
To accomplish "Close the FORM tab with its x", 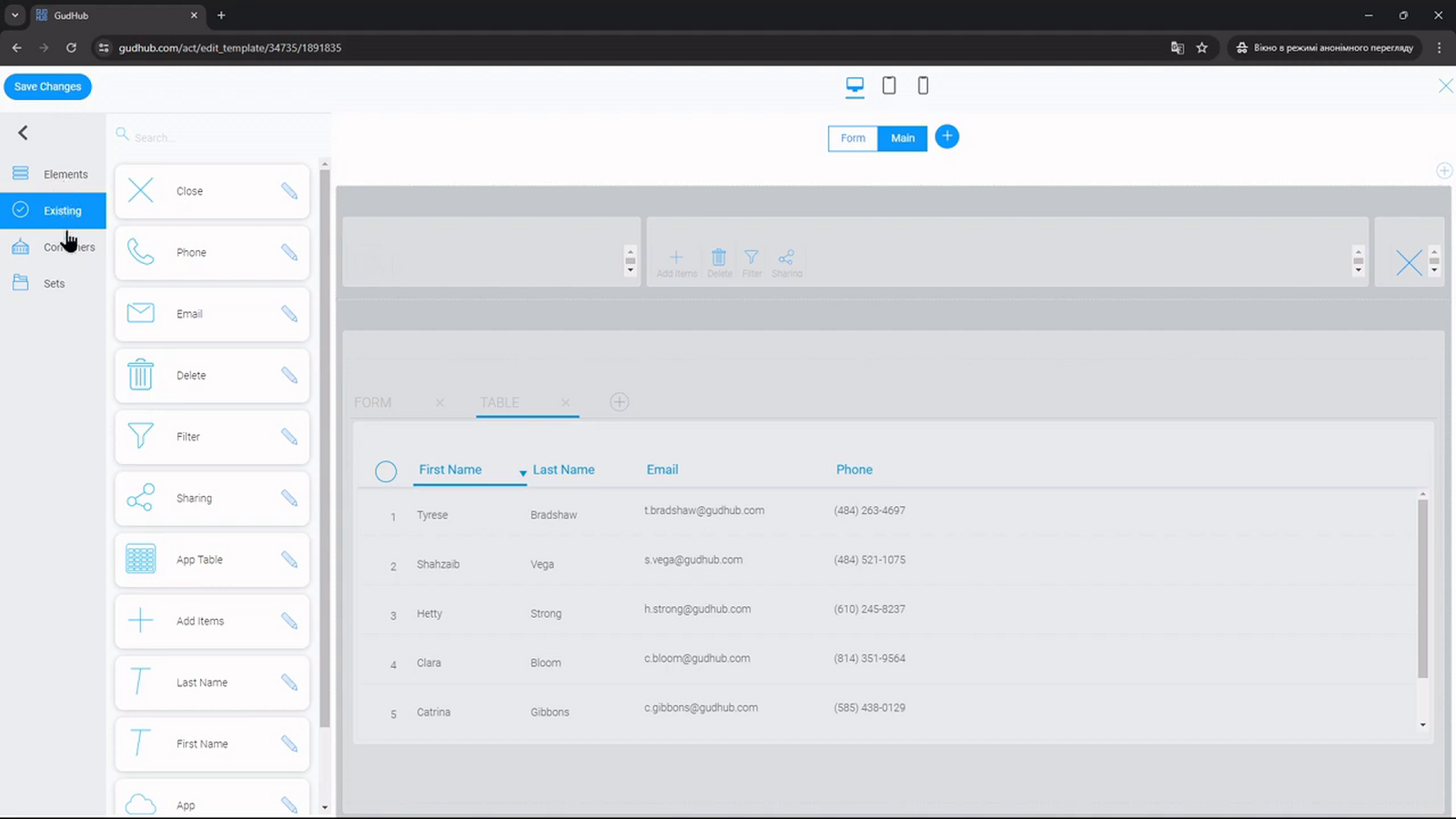I will coord(440,402).
